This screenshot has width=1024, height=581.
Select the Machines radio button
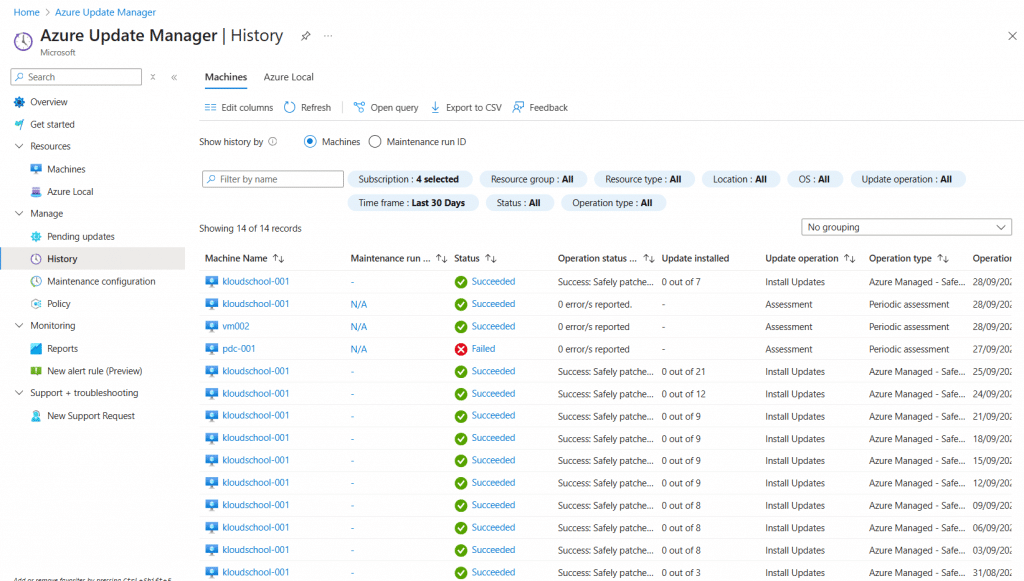point(310,142)
